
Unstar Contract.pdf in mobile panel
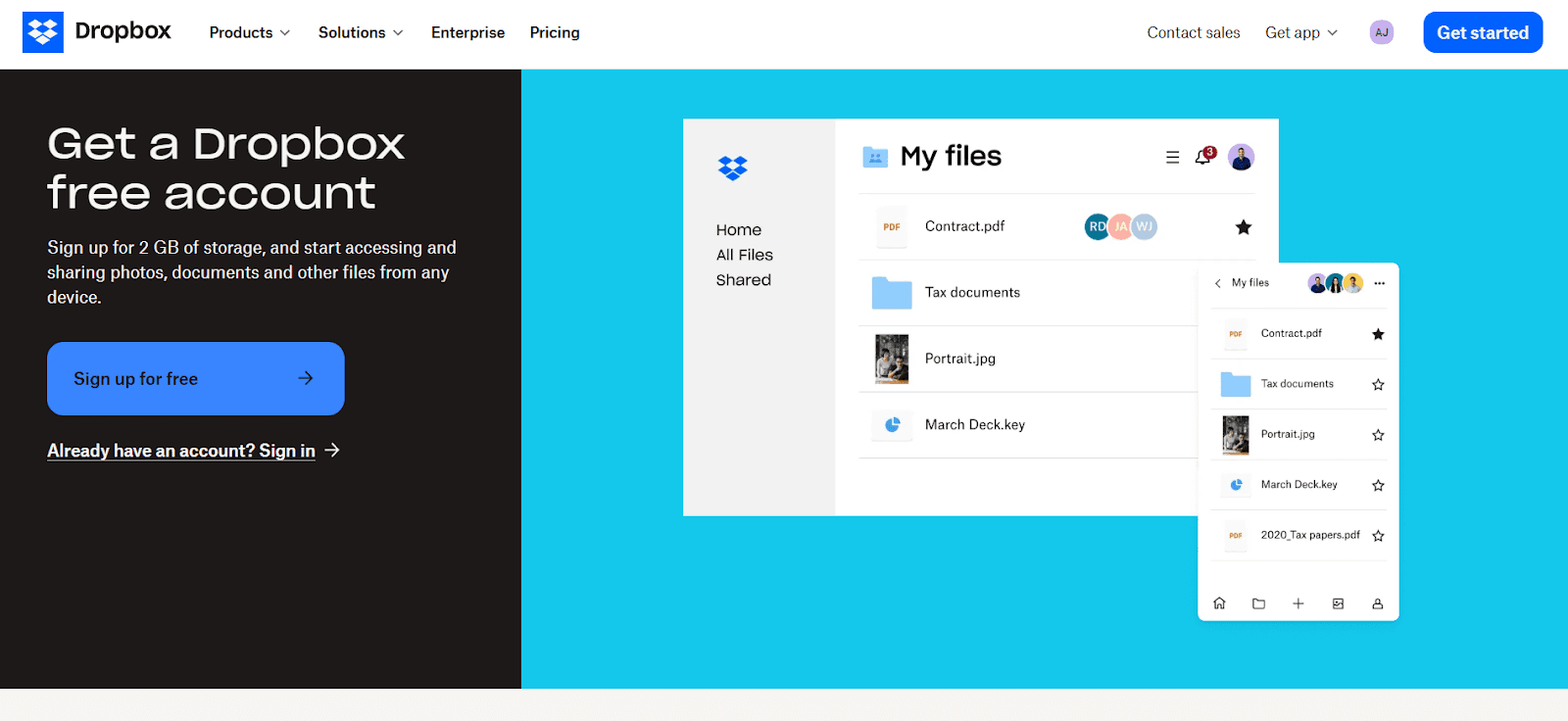[x=1378, y=334]
